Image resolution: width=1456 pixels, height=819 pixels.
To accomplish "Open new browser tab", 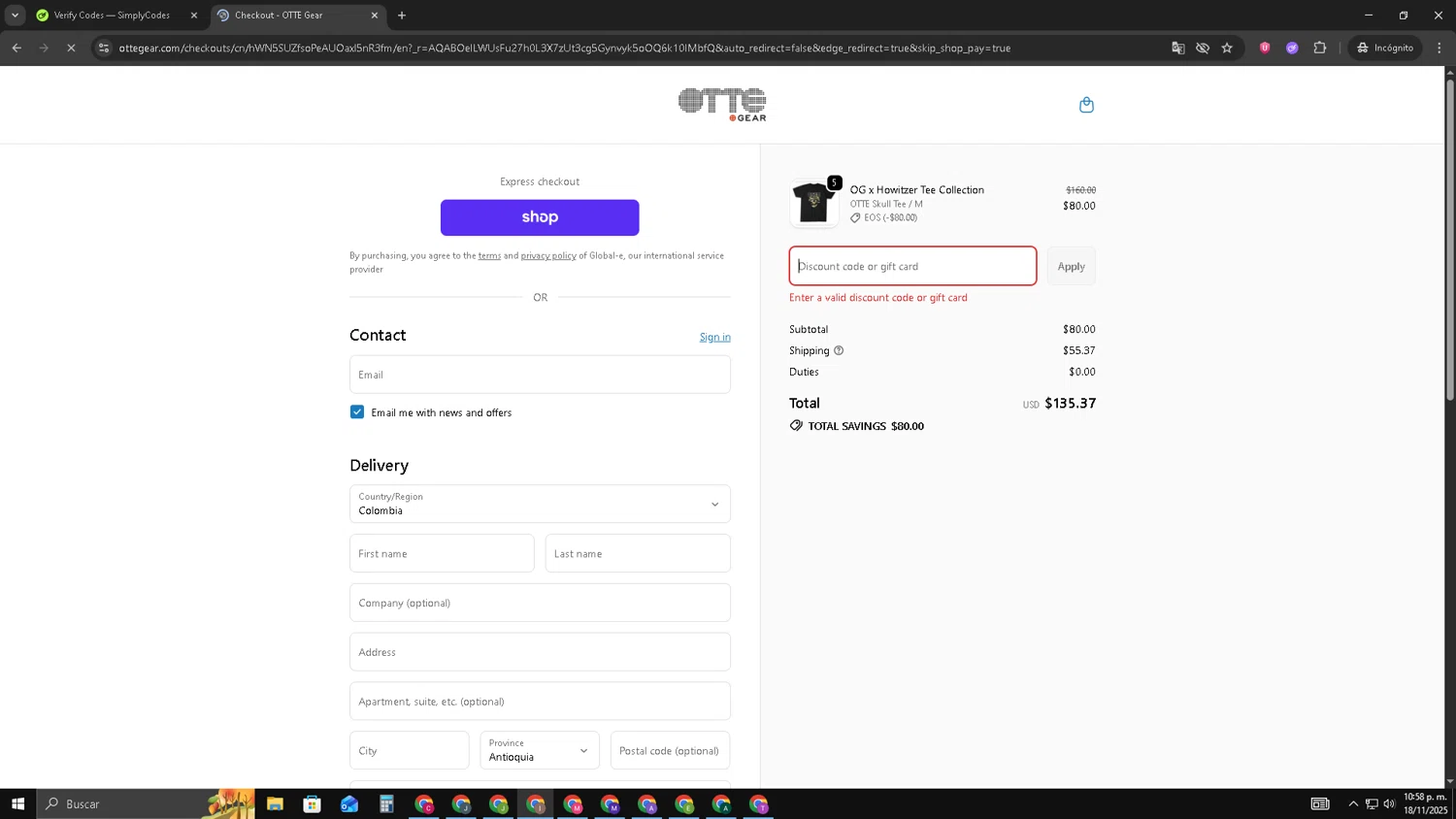I will pos(402,16).
